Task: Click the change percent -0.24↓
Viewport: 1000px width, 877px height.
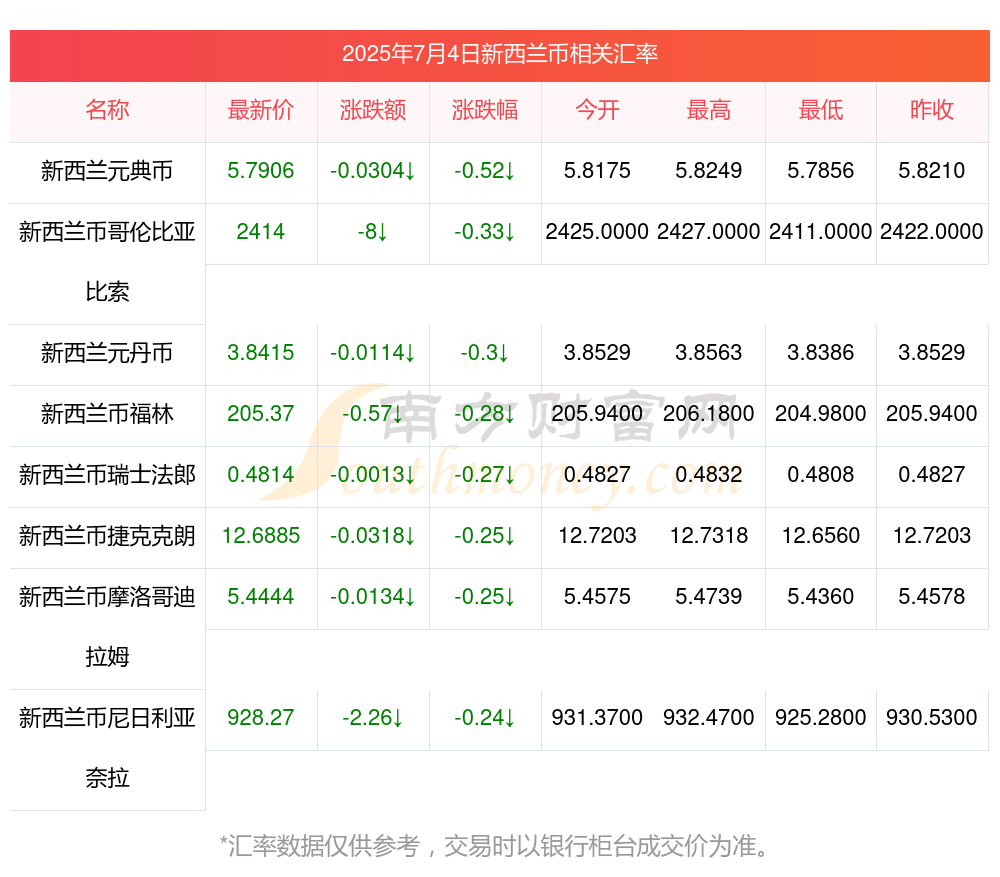Action: tap(485, 718)
